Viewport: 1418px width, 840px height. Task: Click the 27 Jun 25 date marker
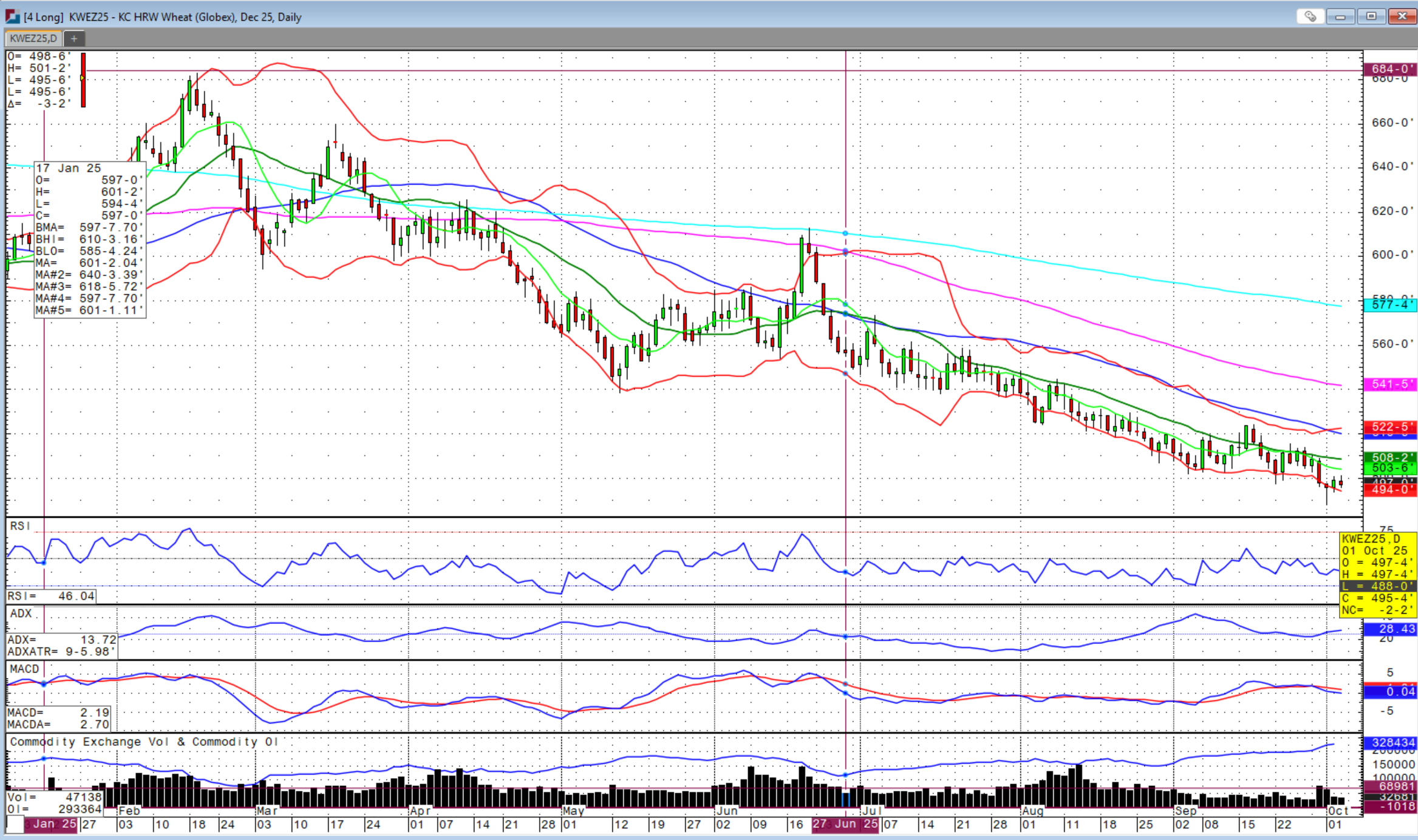pyautogui.click(x=845, y=824)
